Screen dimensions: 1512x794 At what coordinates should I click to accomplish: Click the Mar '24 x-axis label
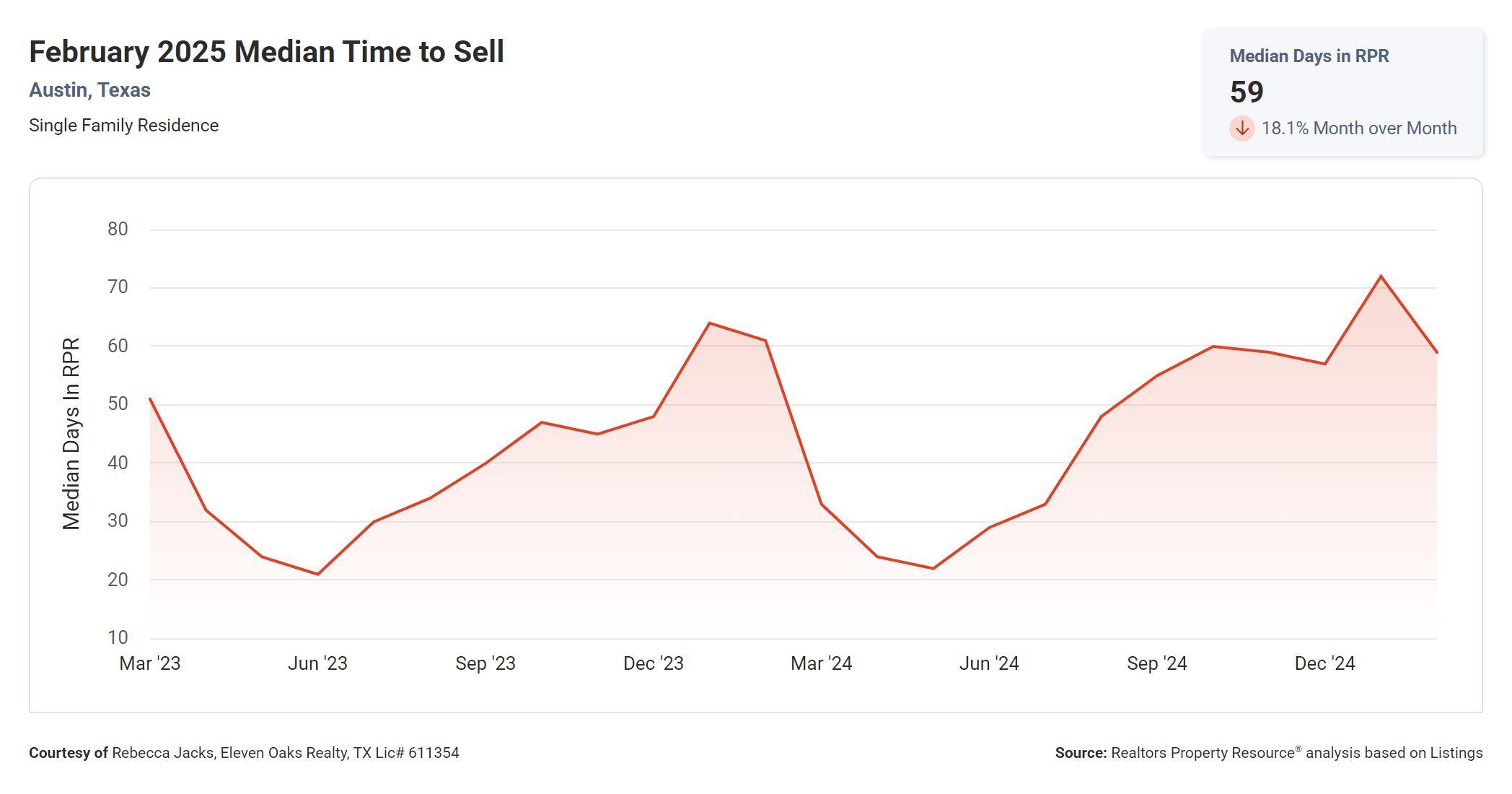(x=821, y=663)
